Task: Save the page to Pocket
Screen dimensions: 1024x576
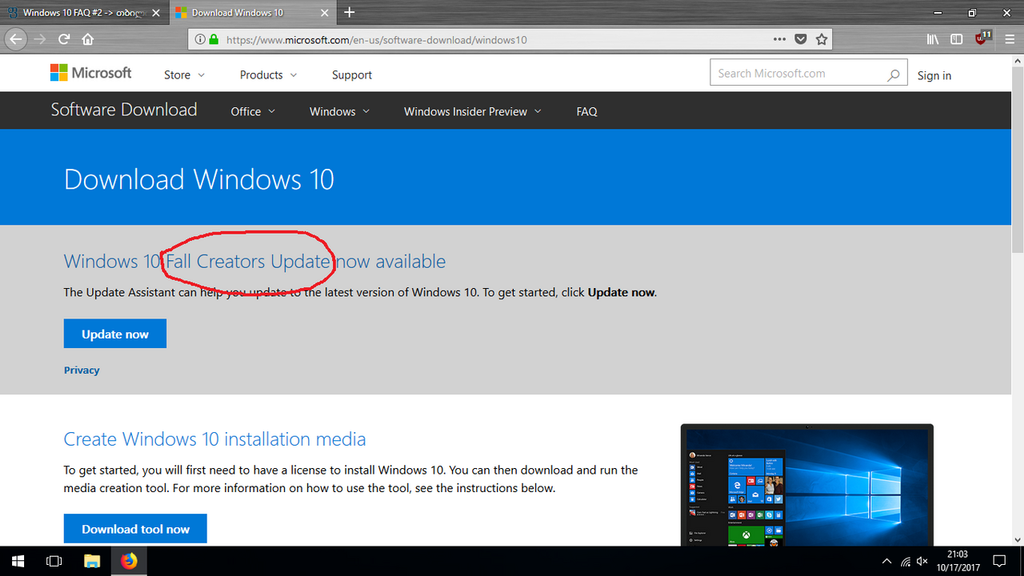Action: pos(801,39)
